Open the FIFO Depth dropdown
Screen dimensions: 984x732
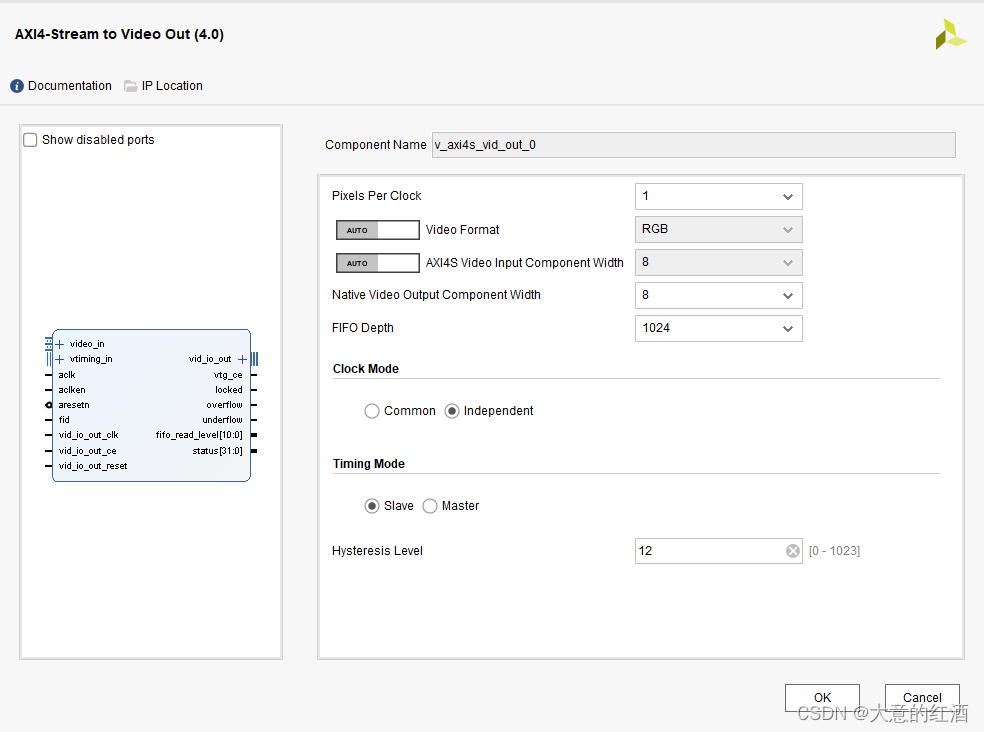pyautogui.click(x=718, y=328)
